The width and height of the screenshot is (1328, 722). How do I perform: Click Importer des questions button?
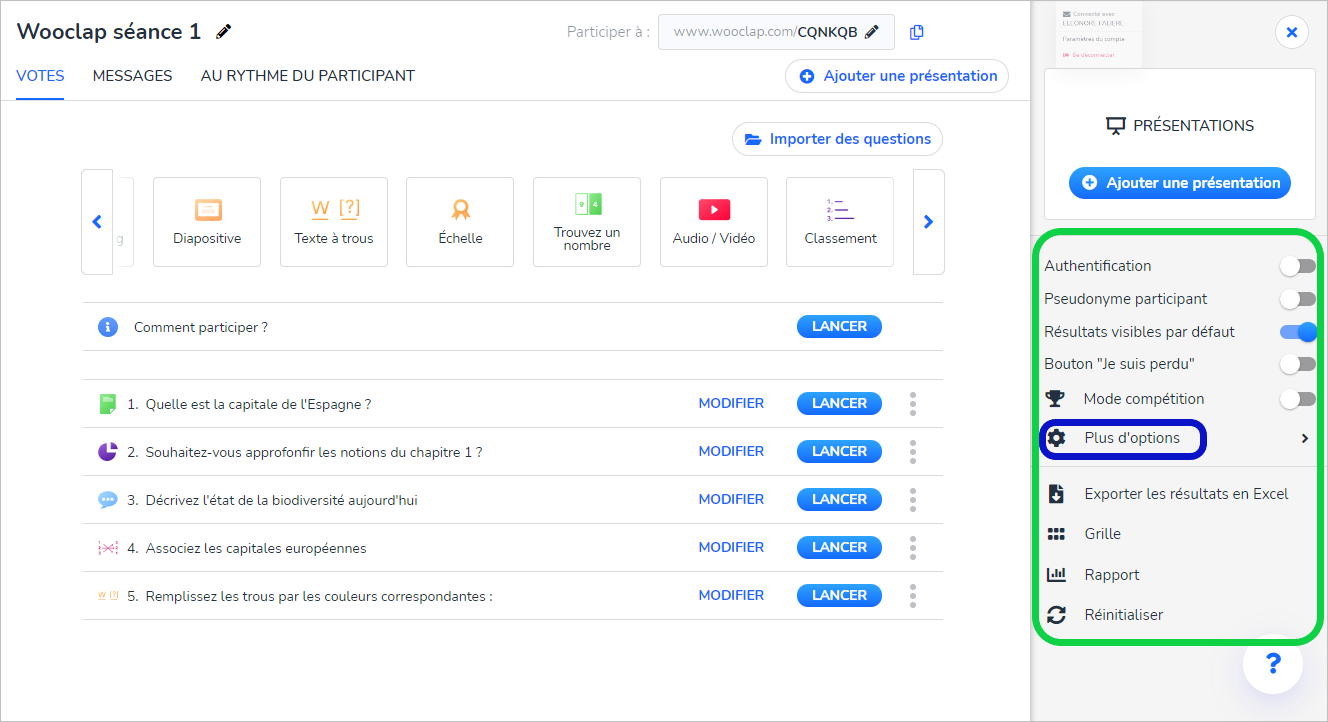point(837,139)
